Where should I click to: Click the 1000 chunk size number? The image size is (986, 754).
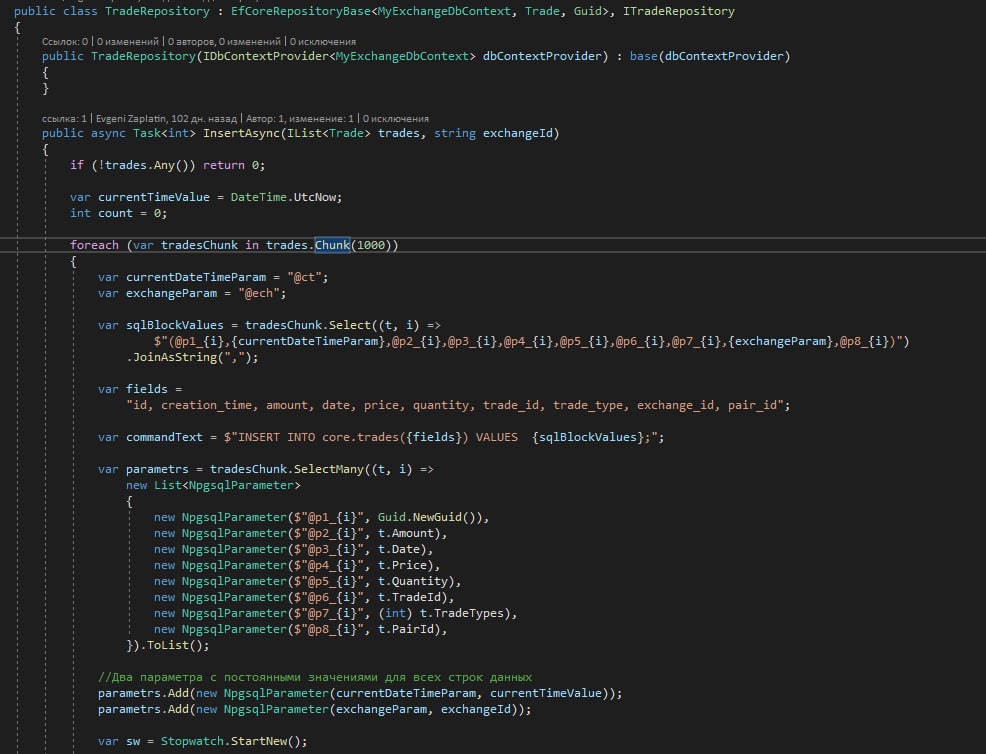coord(371,245)
